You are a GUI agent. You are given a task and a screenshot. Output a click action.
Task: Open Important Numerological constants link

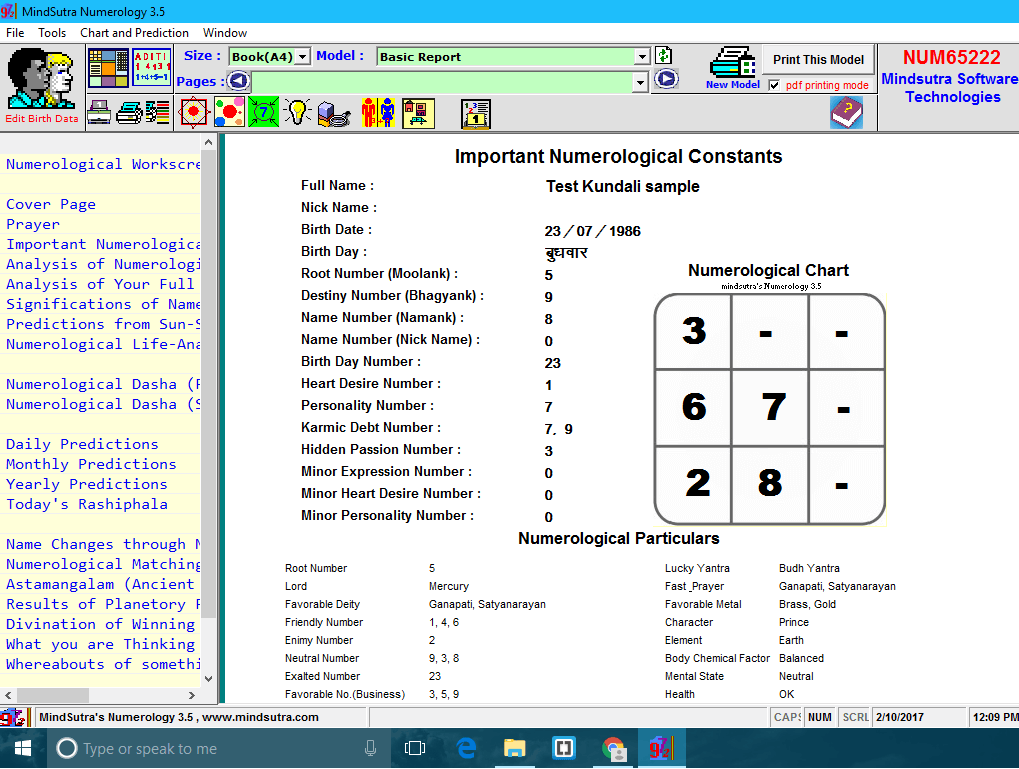point(103,244)
